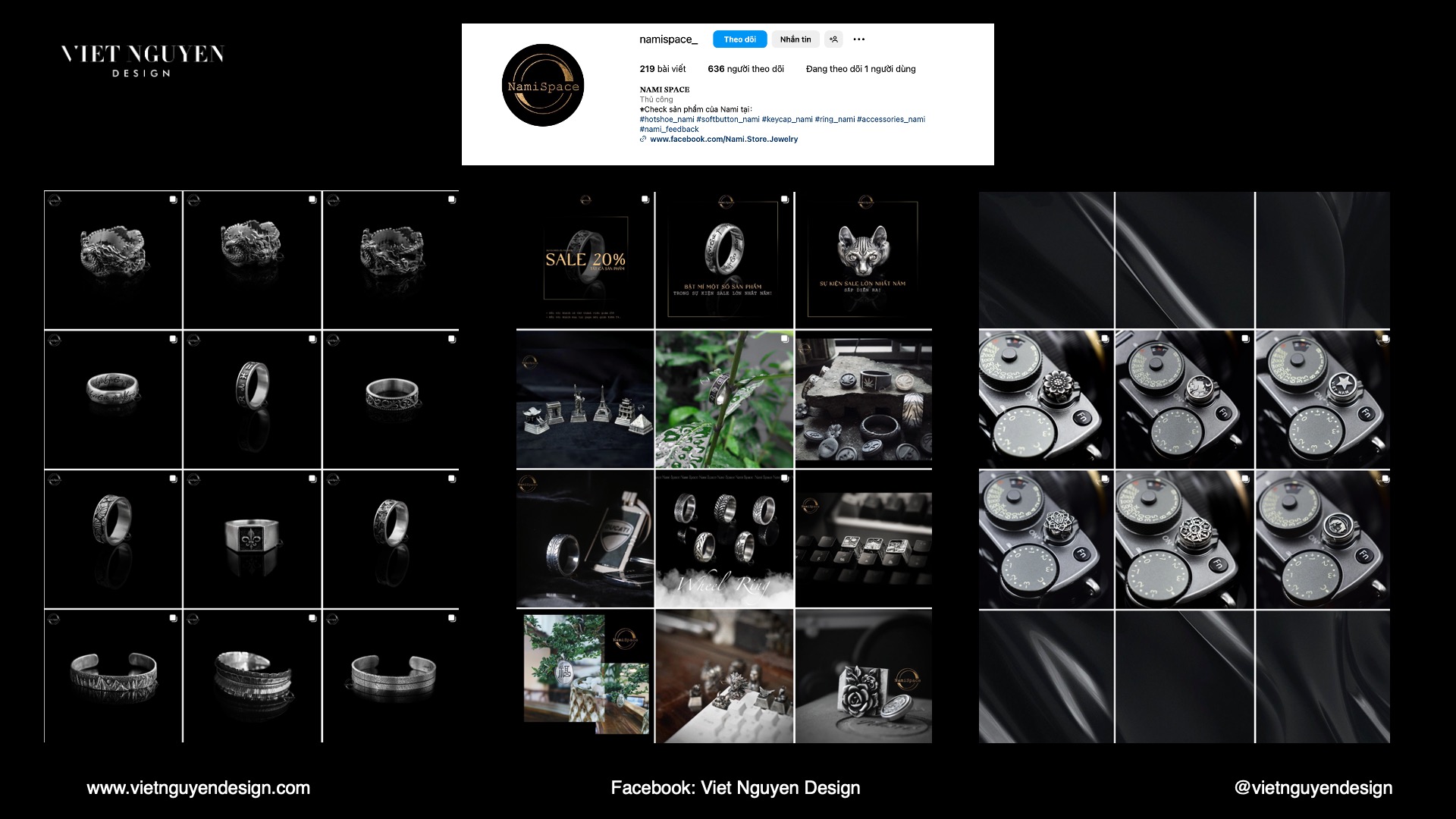Open the #ring_nami hashtag
Screen dimensions: 1456x819
click(835, 119)
